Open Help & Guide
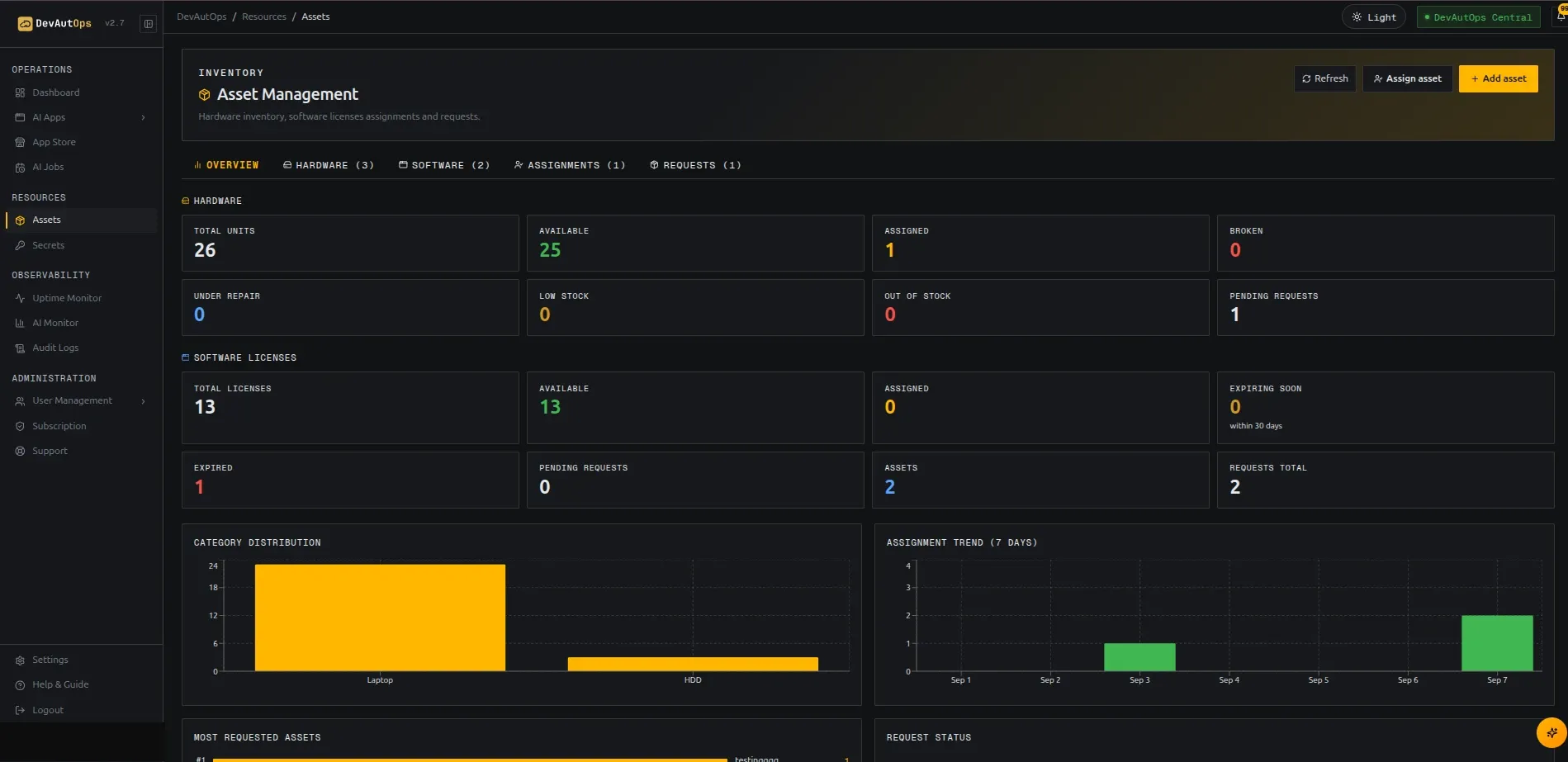Screen dimensions: 1568x762 point(60,684)
